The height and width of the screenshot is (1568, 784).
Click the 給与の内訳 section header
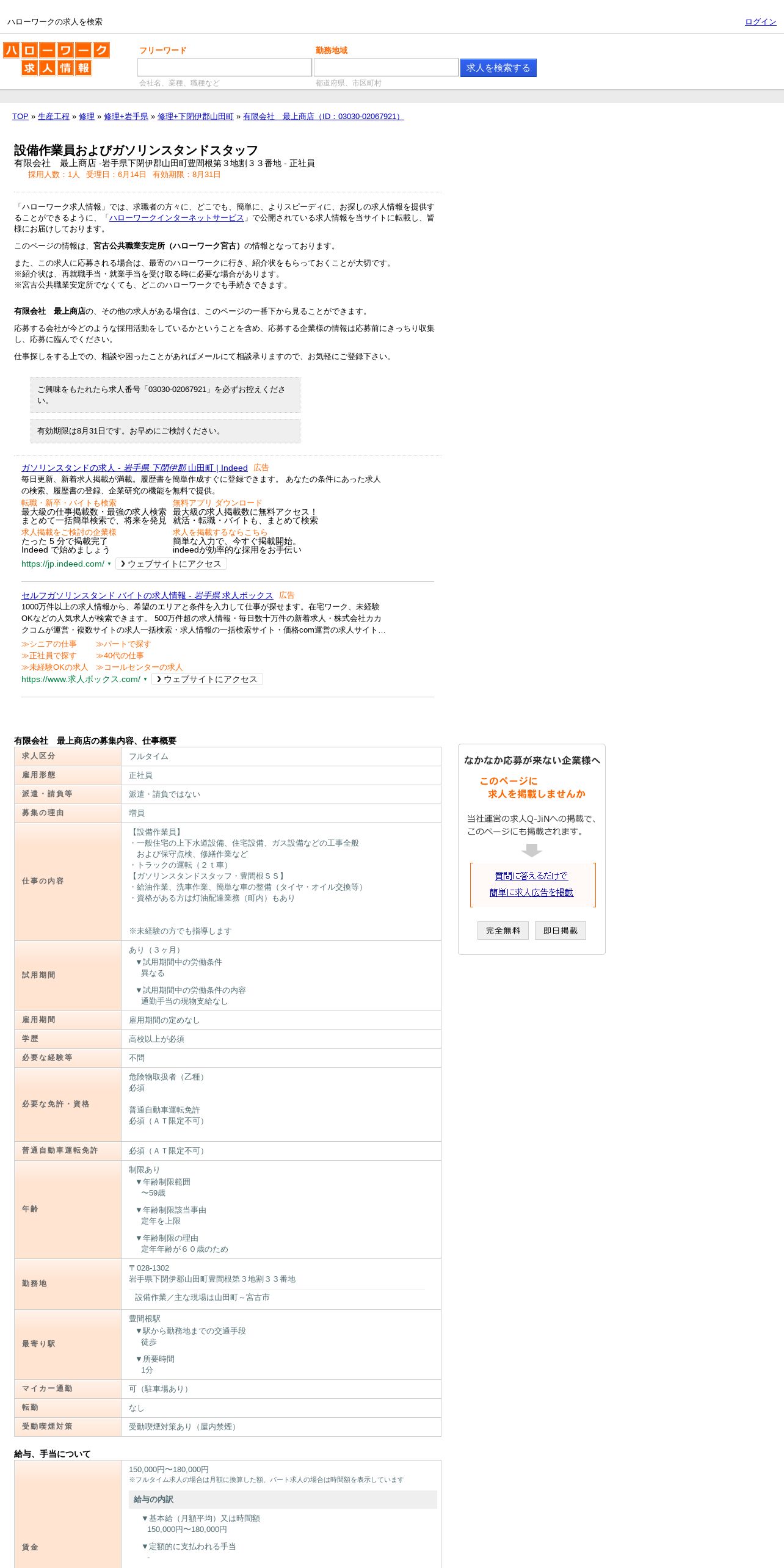pyautogui.click(x=283, y=1500)
